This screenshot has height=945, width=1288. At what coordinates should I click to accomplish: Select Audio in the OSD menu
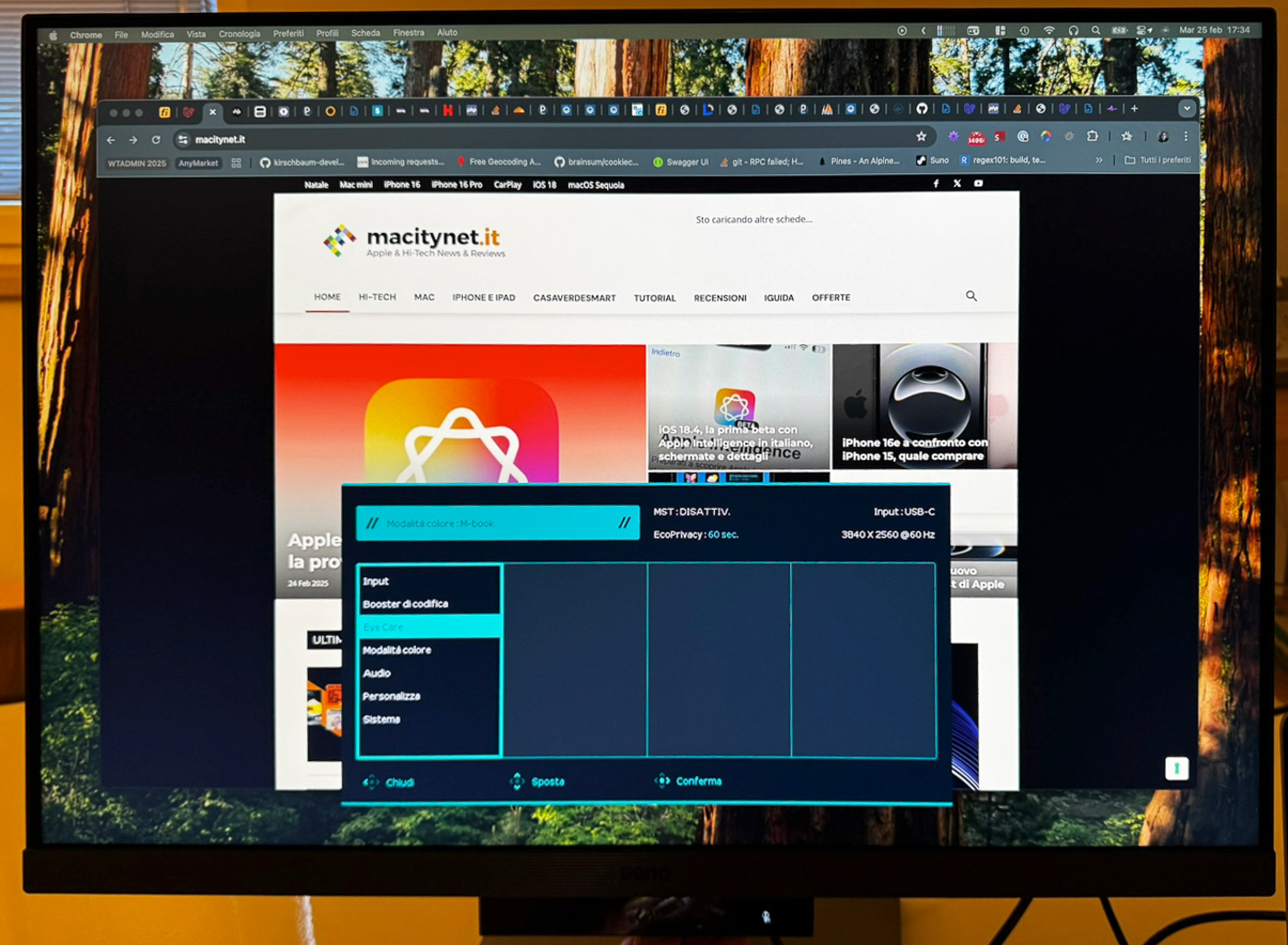click(x=429, y=674)
